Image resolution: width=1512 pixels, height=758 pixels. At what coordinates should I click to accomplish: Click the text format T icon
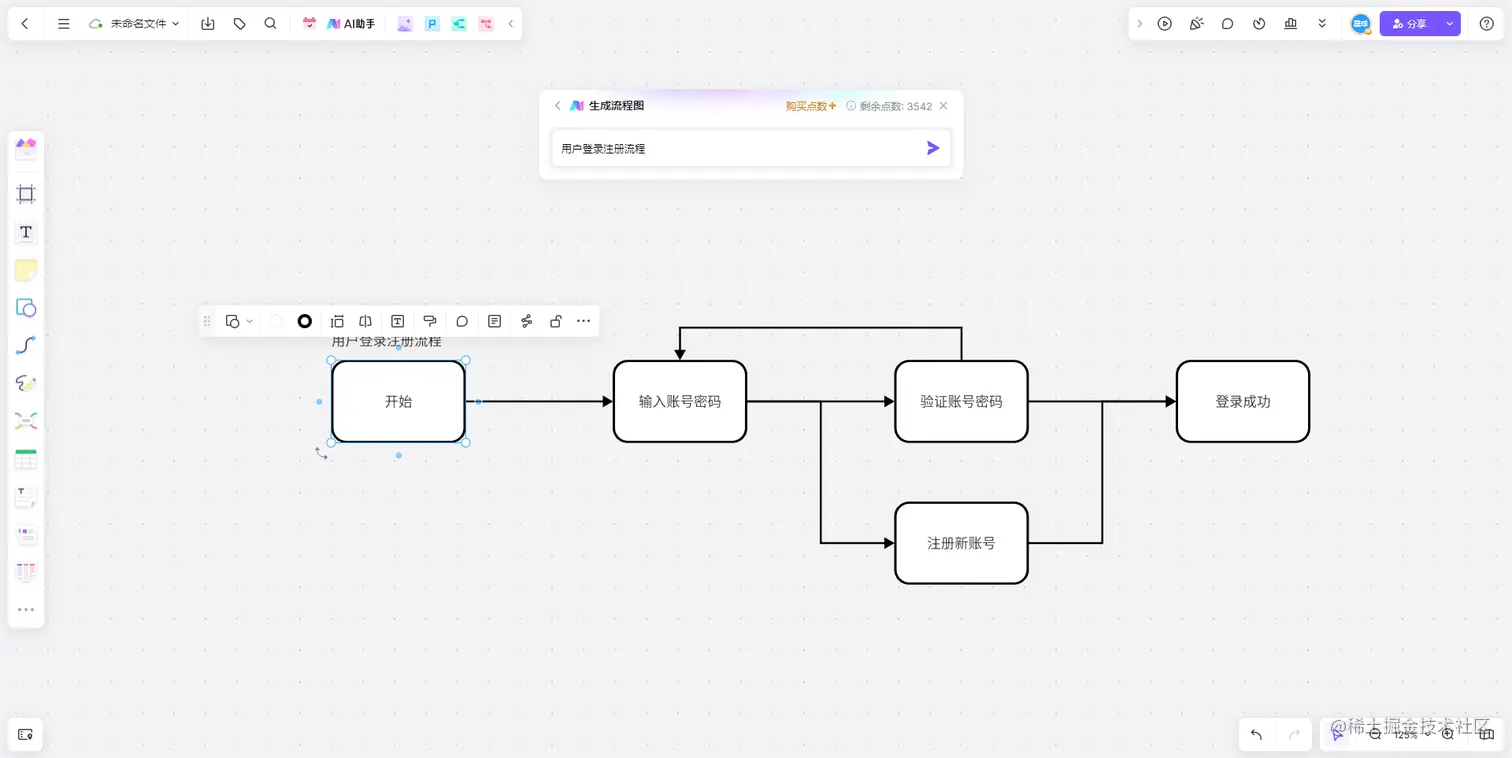(397, 321)
